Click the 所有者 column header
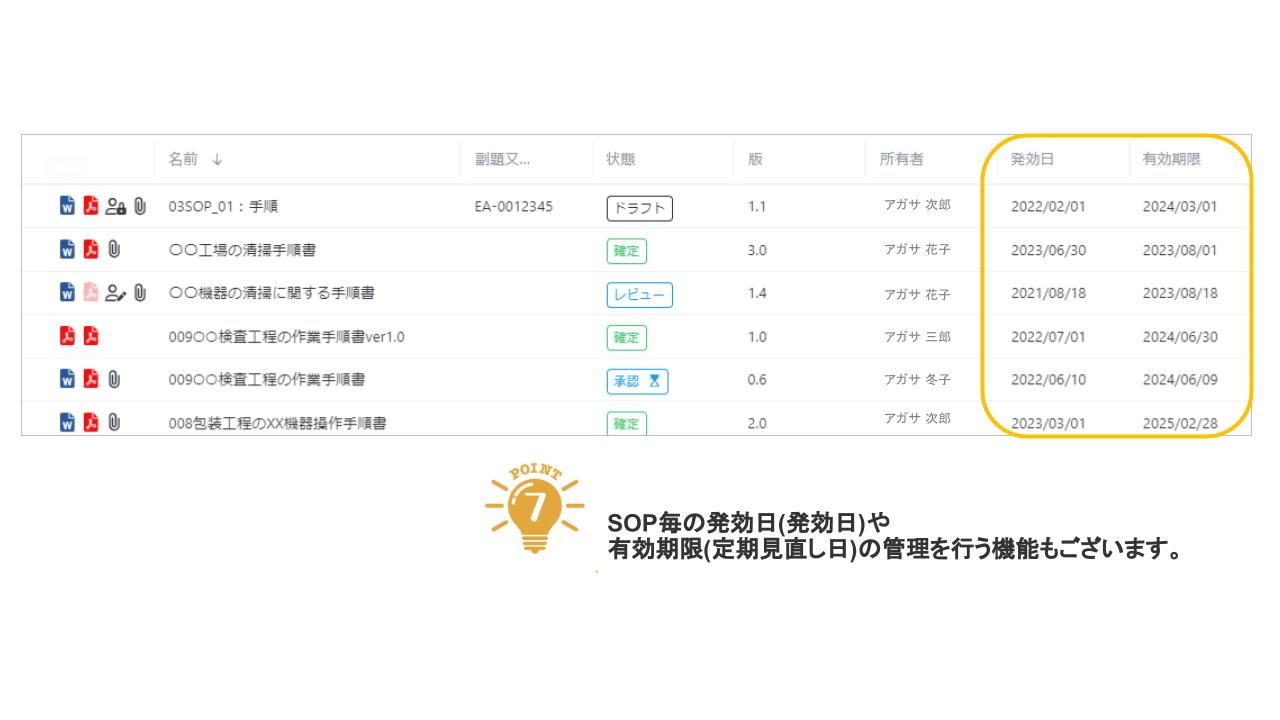 click(901, 159)
